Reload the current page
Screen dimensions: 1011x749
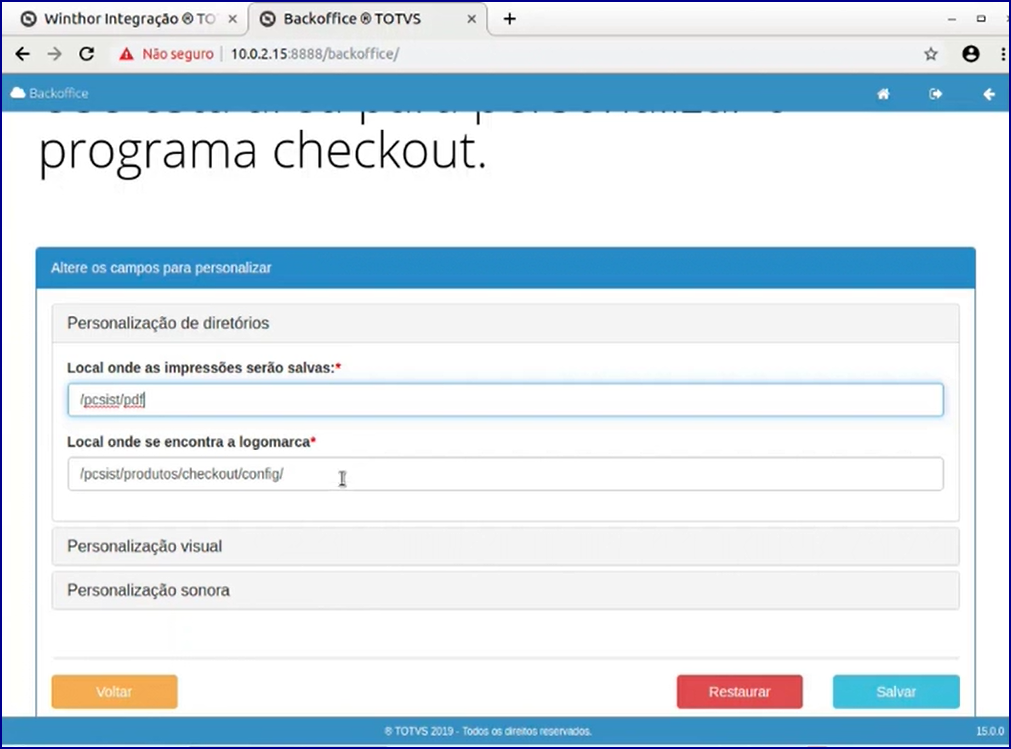87,54
